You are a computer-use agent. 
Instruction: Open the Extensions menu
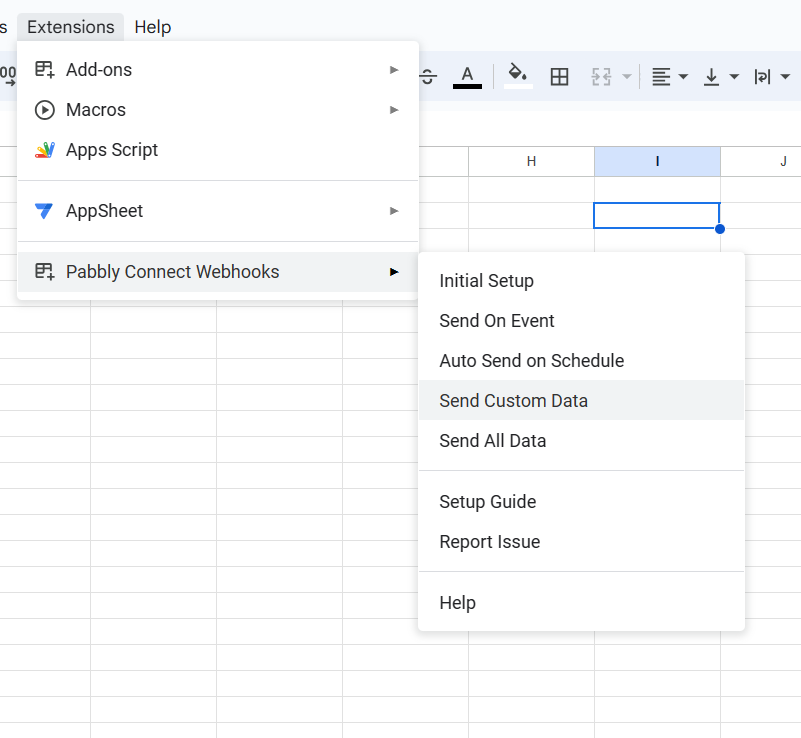70,27
